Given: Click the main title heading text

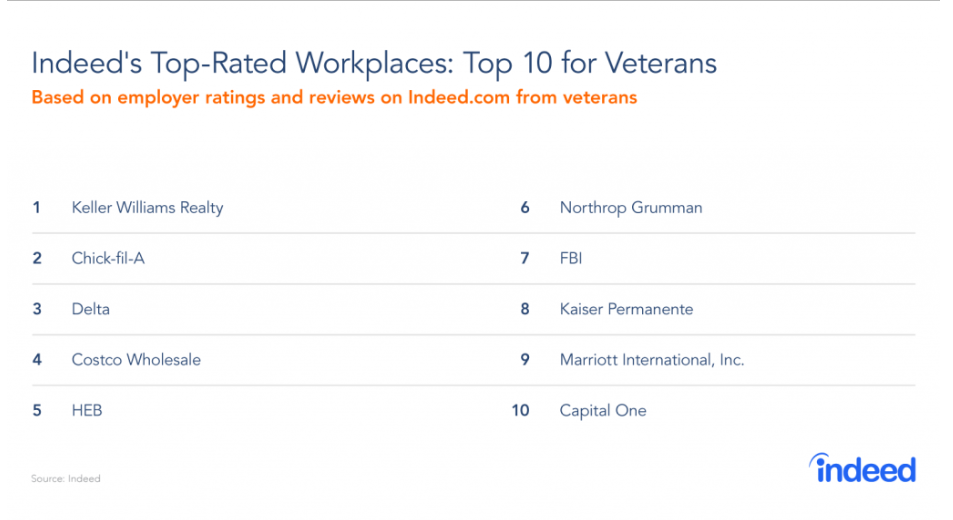Looking at the screenshot, I should click(374, 63).
